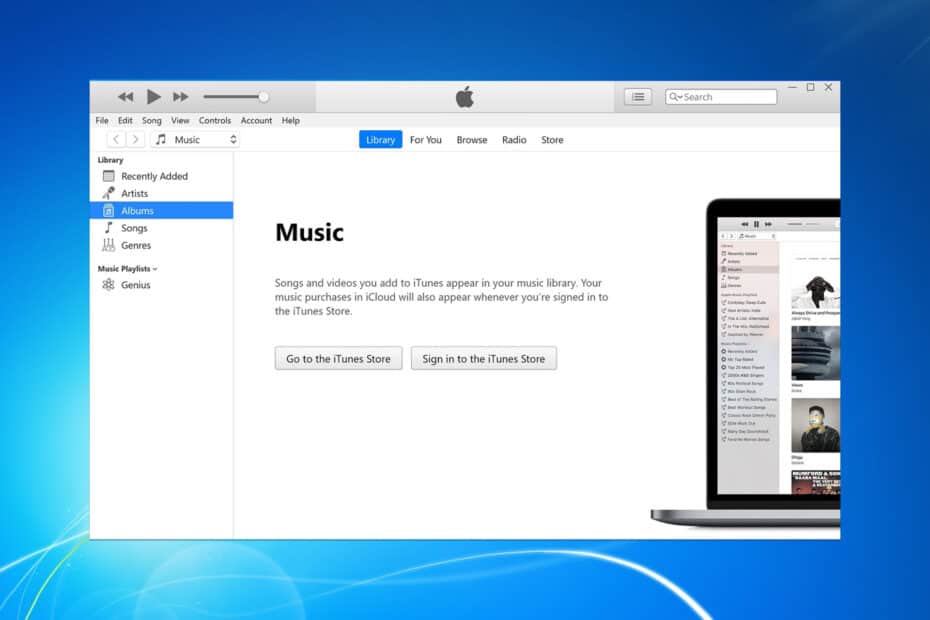This screenshot has height=620, width=930.
Task: Skip to the next track
Action: point(181,97)
